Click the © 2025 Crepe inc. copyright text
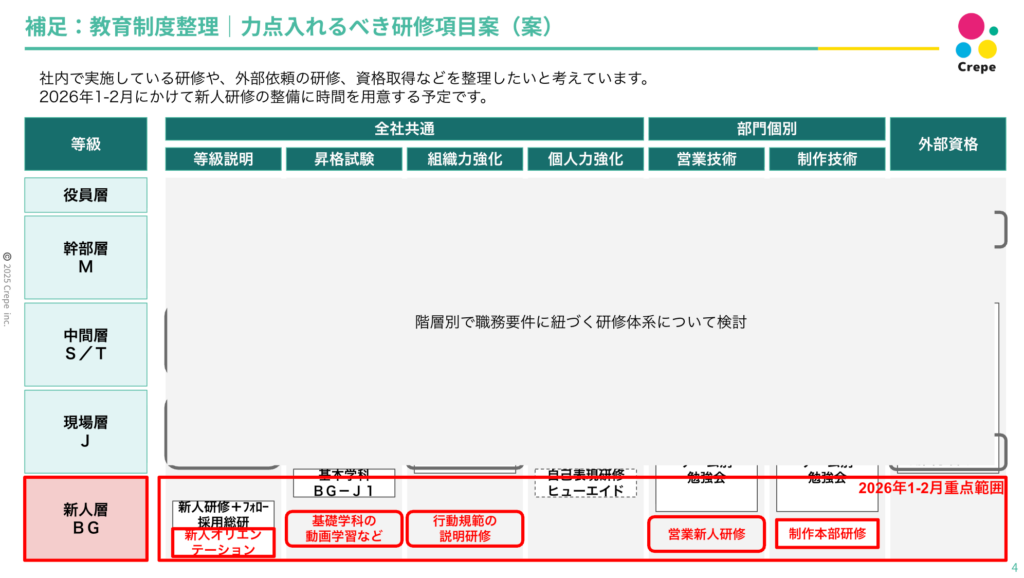The height and width of the screenshot is (578, 1024). [x=7, y=289]
